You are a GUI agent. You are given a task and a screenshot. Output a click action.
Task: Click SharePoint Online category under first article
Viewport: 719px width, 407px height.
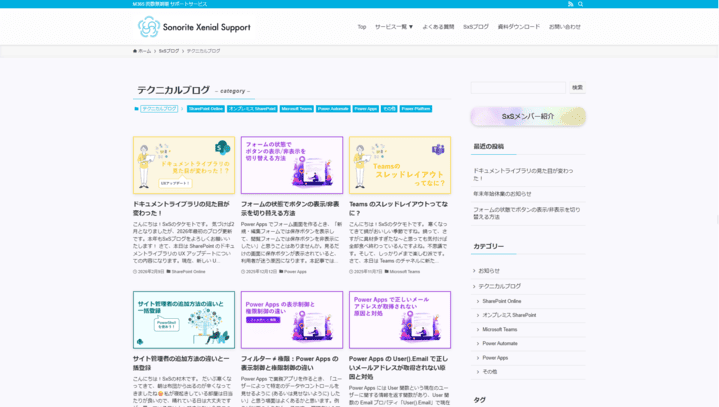click(x=188, y=271)
